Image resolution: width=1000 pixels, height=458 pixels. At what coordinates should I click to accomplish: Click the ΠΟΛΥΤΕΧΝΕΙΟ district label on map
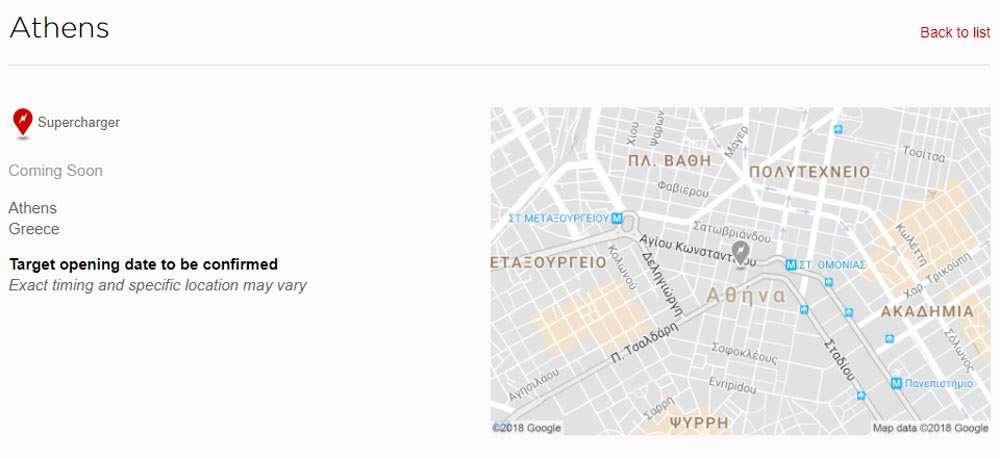809,172
